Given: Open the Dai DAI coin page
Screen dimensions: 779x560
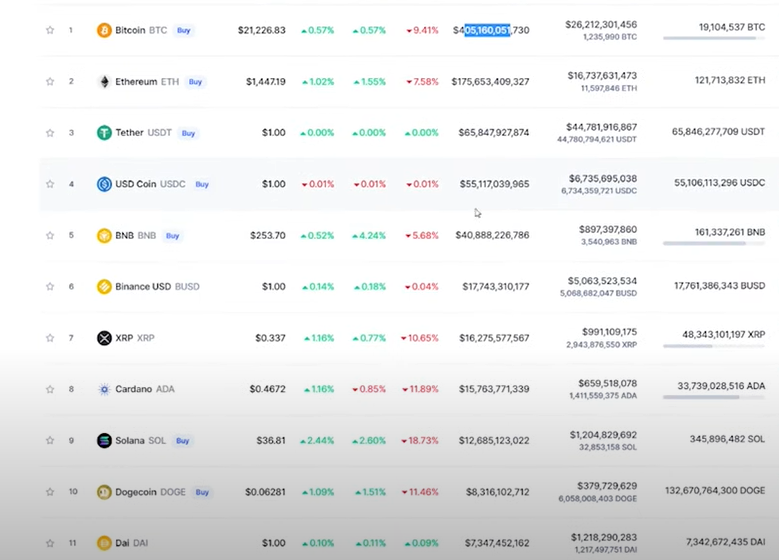Looking at the screenshot, I should coord(132,543).
